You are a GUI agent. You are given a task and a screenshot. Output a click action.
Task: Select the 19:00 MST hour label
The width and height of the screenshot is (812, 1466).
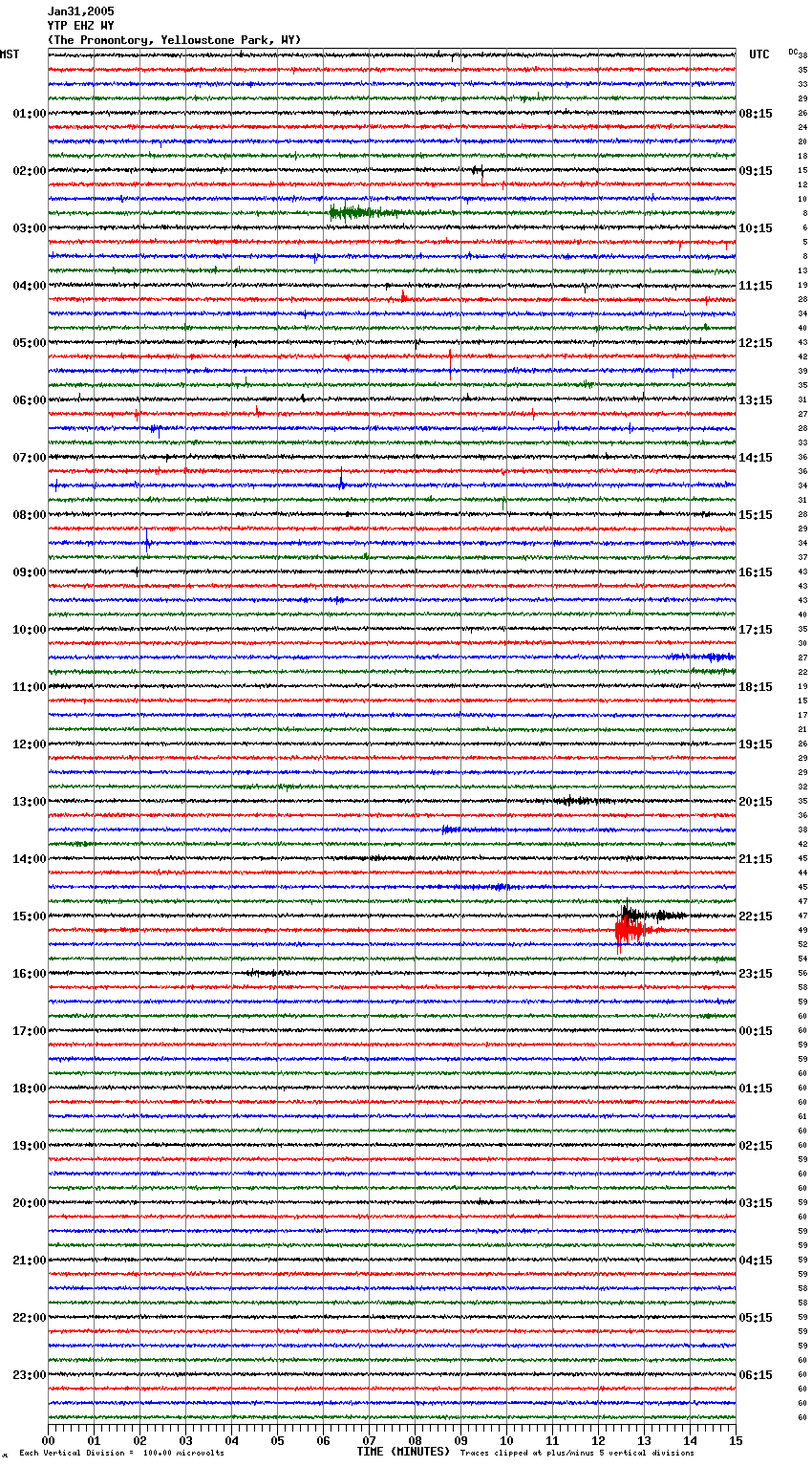coord(30,1146)
